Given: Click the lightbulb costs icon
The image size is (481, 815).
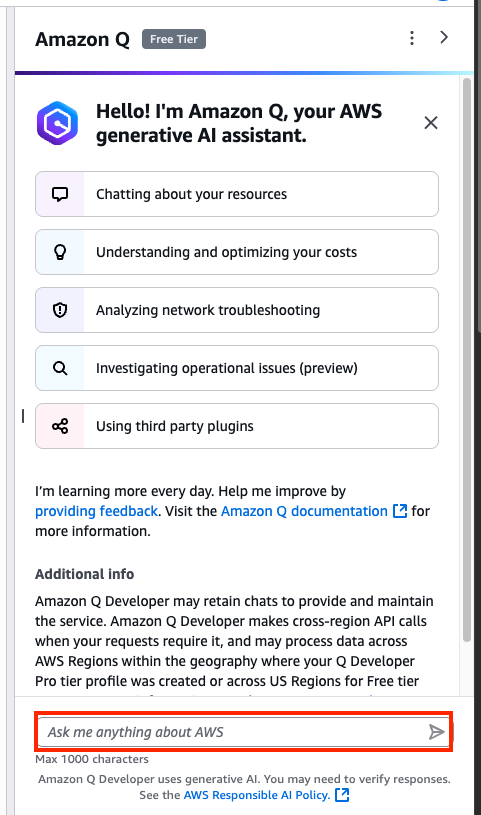Looking at the screenshot, I should 60,252.
